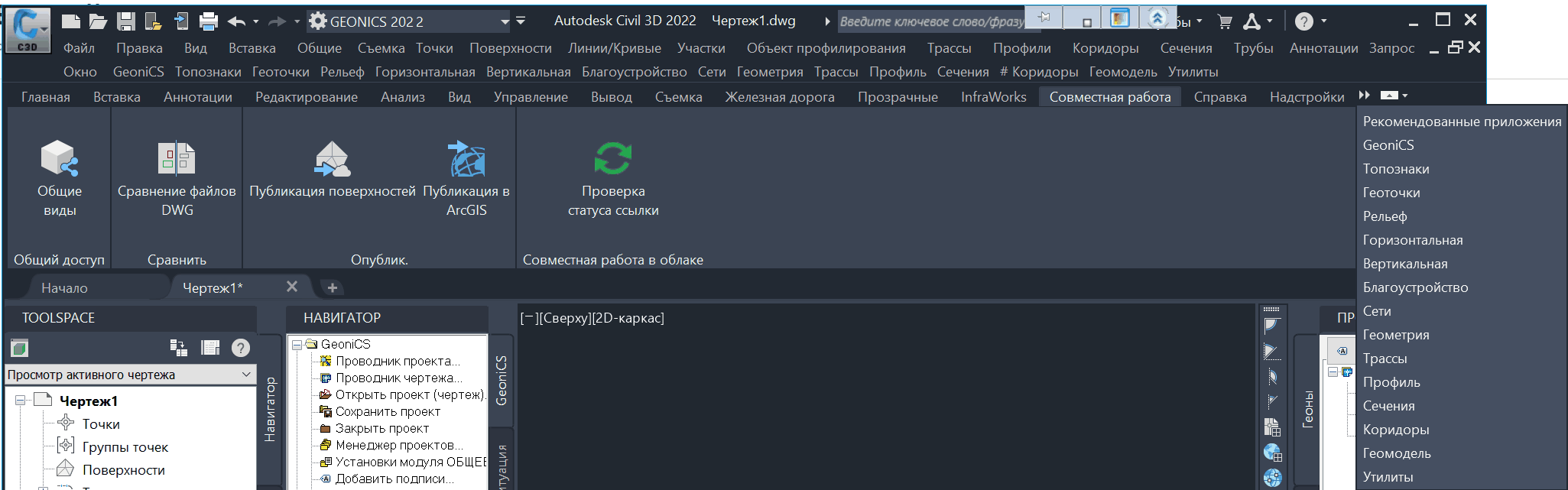Viewport: 1568px width, 490px height.
Task: Collapse the Чертеж1 tree node
Action: pyautogui.click(x=21, y=401)
